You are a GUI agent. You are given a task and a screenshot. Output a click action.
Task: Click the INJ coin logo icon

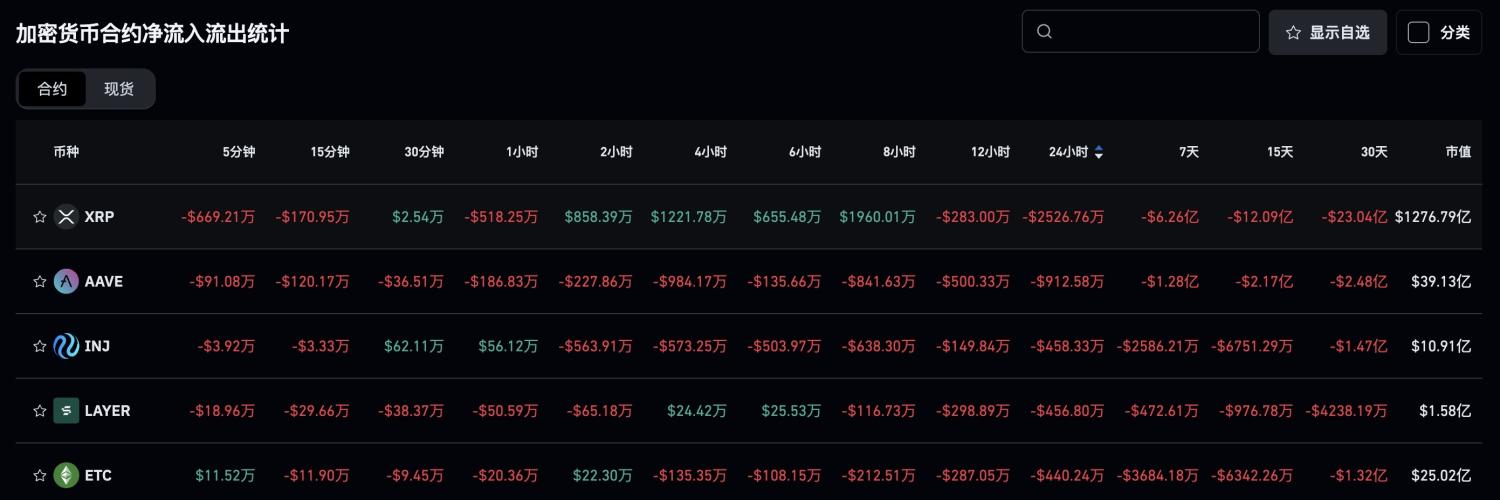66,346
